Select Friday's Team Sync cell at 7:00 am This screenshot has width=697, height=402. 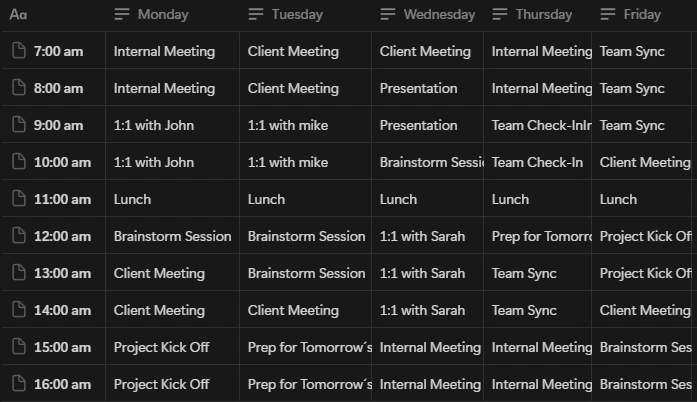642,51
